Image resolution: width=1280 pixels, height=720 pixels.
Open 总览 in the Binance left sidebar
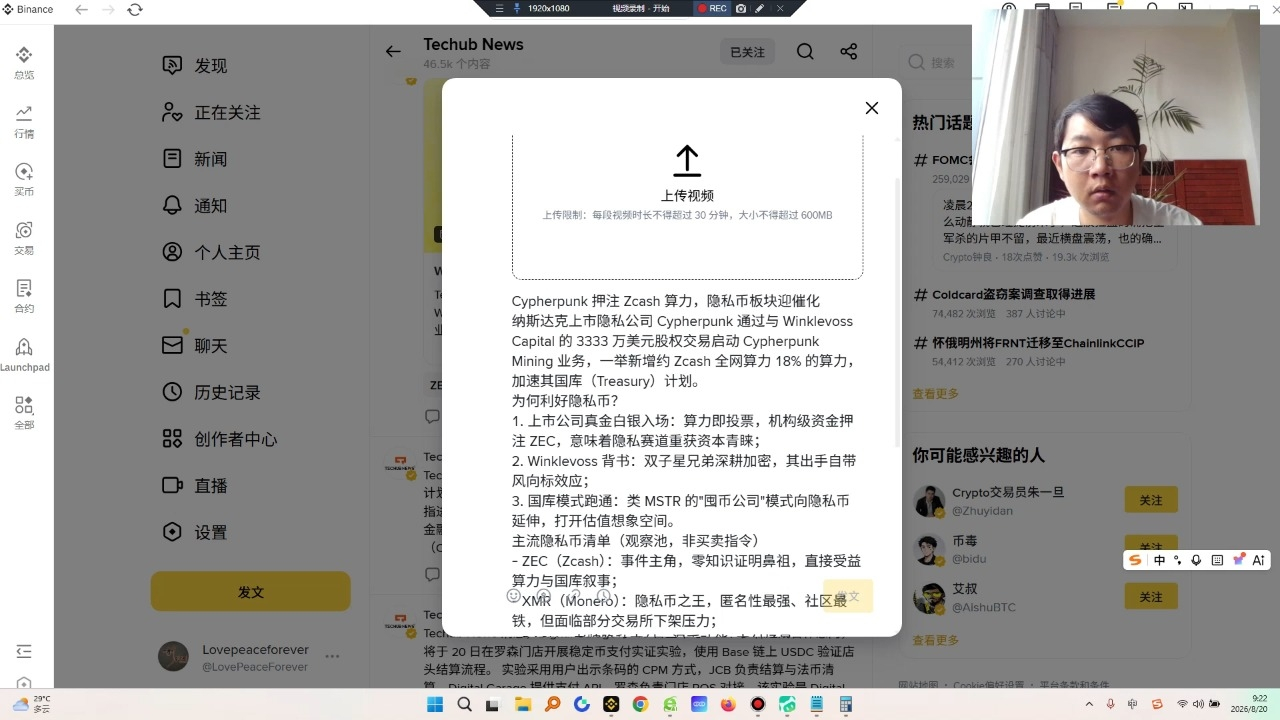[x=24, y=62]
